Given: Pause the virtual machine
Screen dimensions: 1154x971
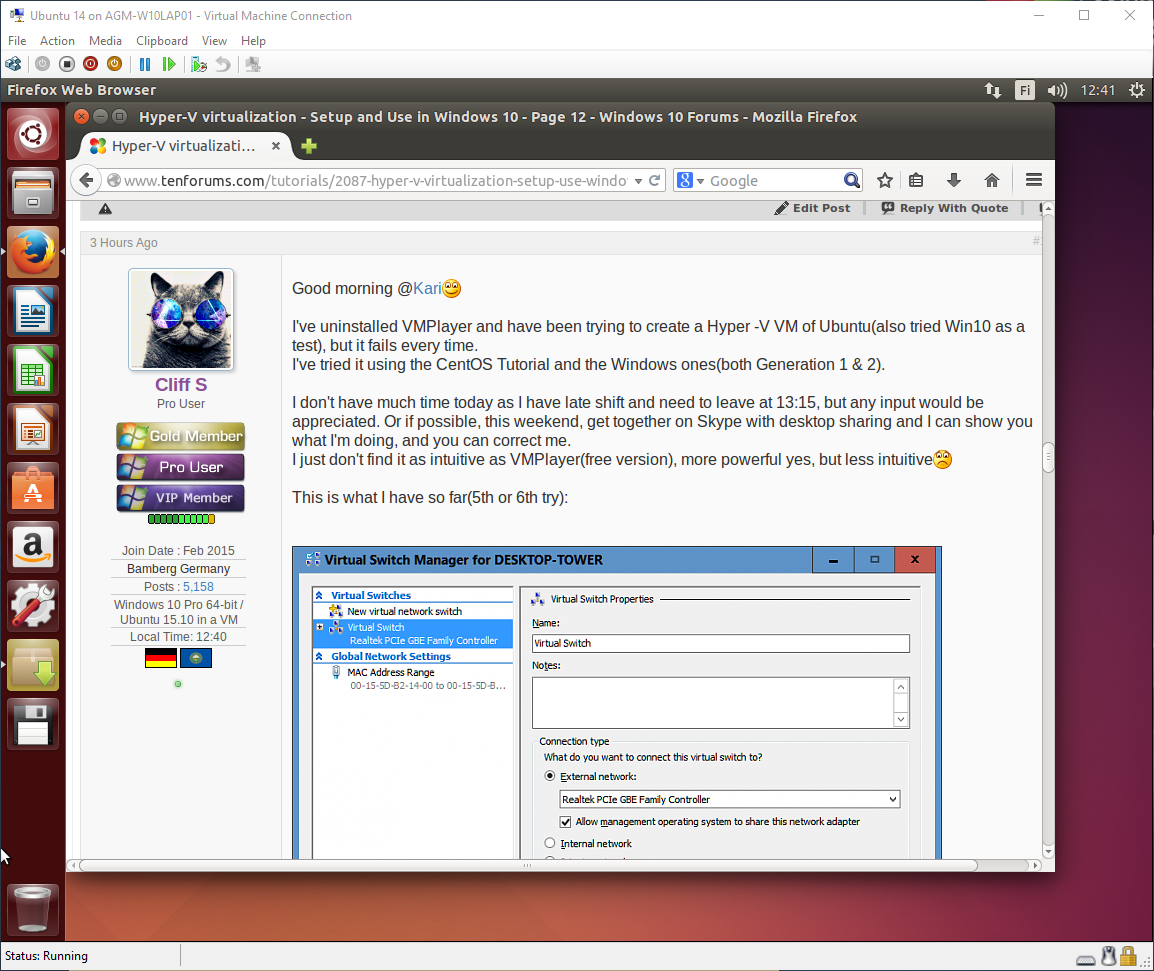Looking at the screenshot, I should pos(145,64).
